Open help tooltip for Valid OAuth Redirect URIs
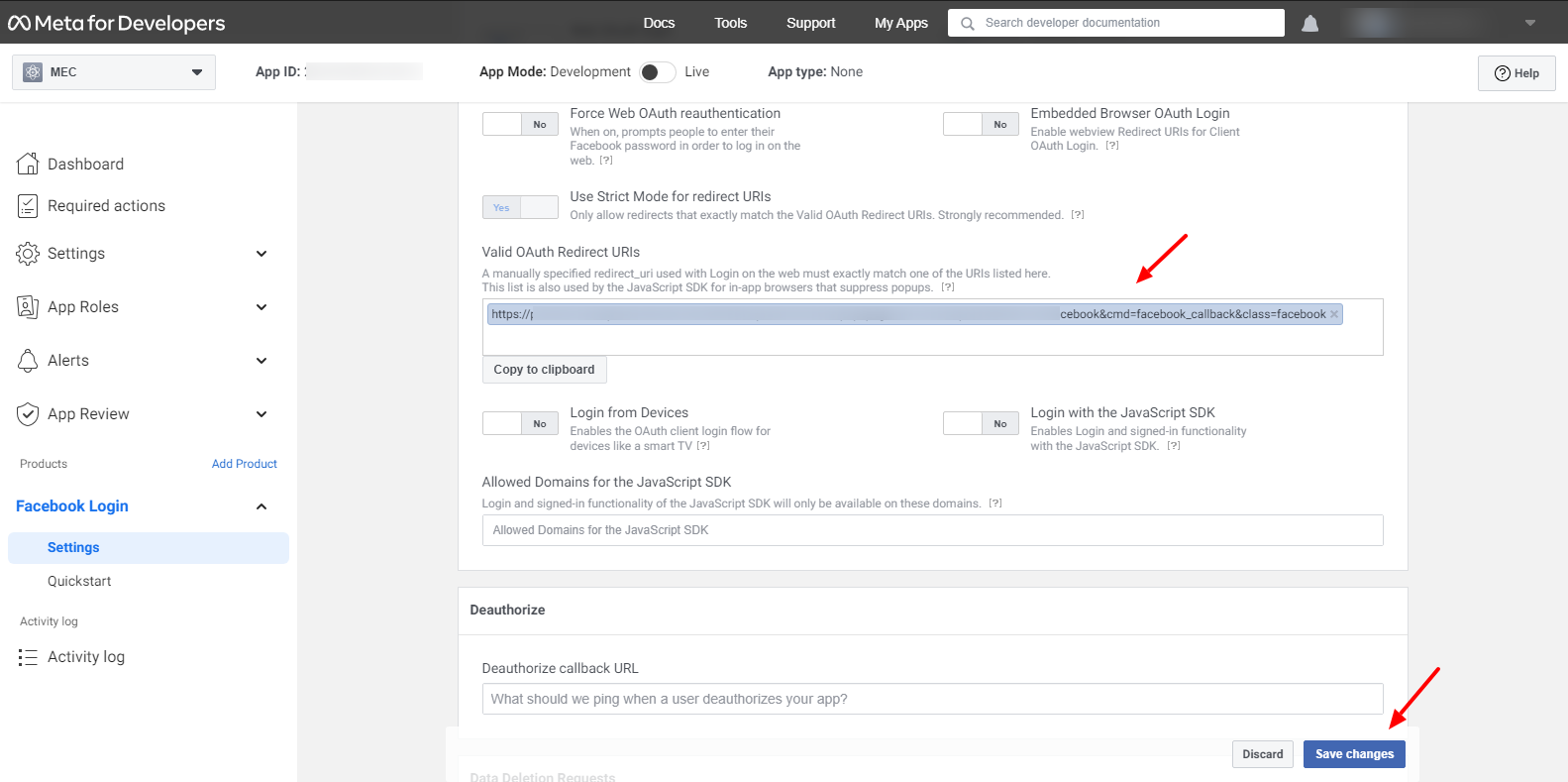This screenshot has height=782, width=1568. click(948, 287)
